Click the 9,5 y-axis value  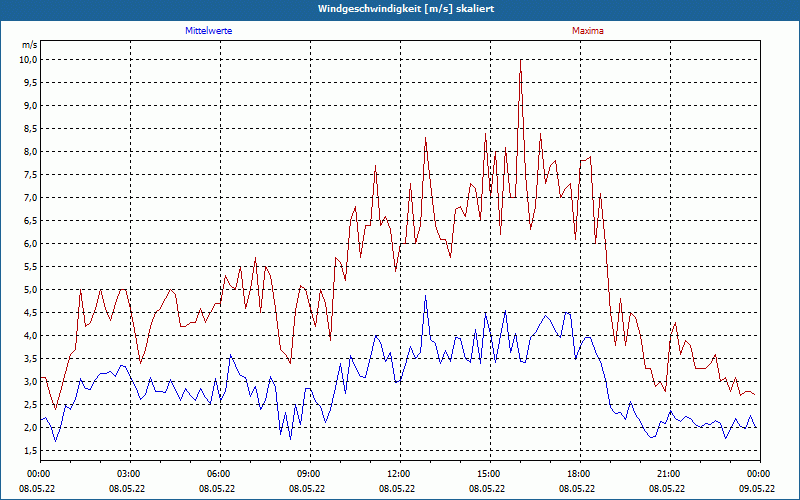click(x=31, y=83)
